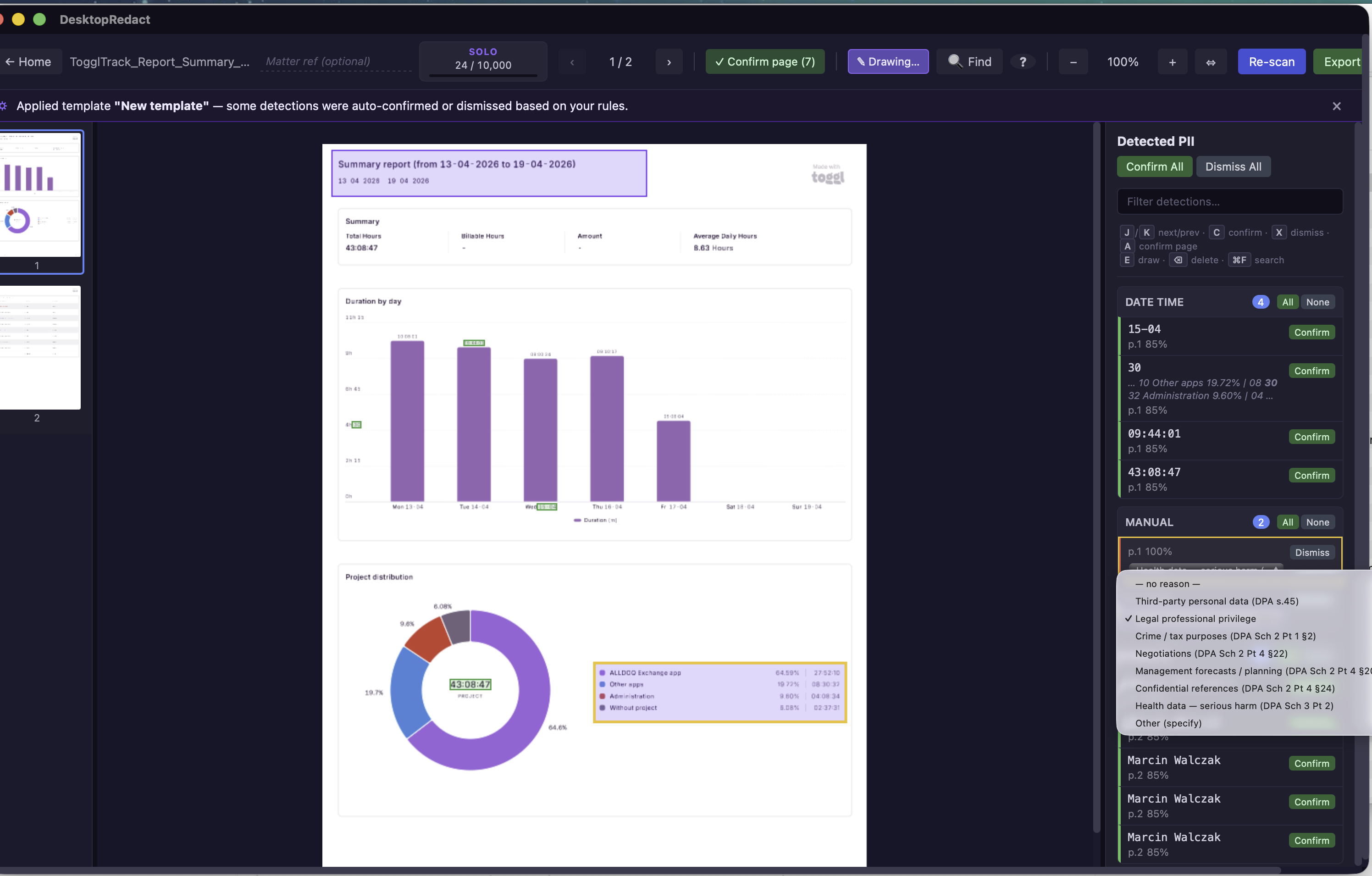The image size is (1372, 876).
Task: Click the Re-scan button
Action: pyautogui.click(x=1271, y=61)
